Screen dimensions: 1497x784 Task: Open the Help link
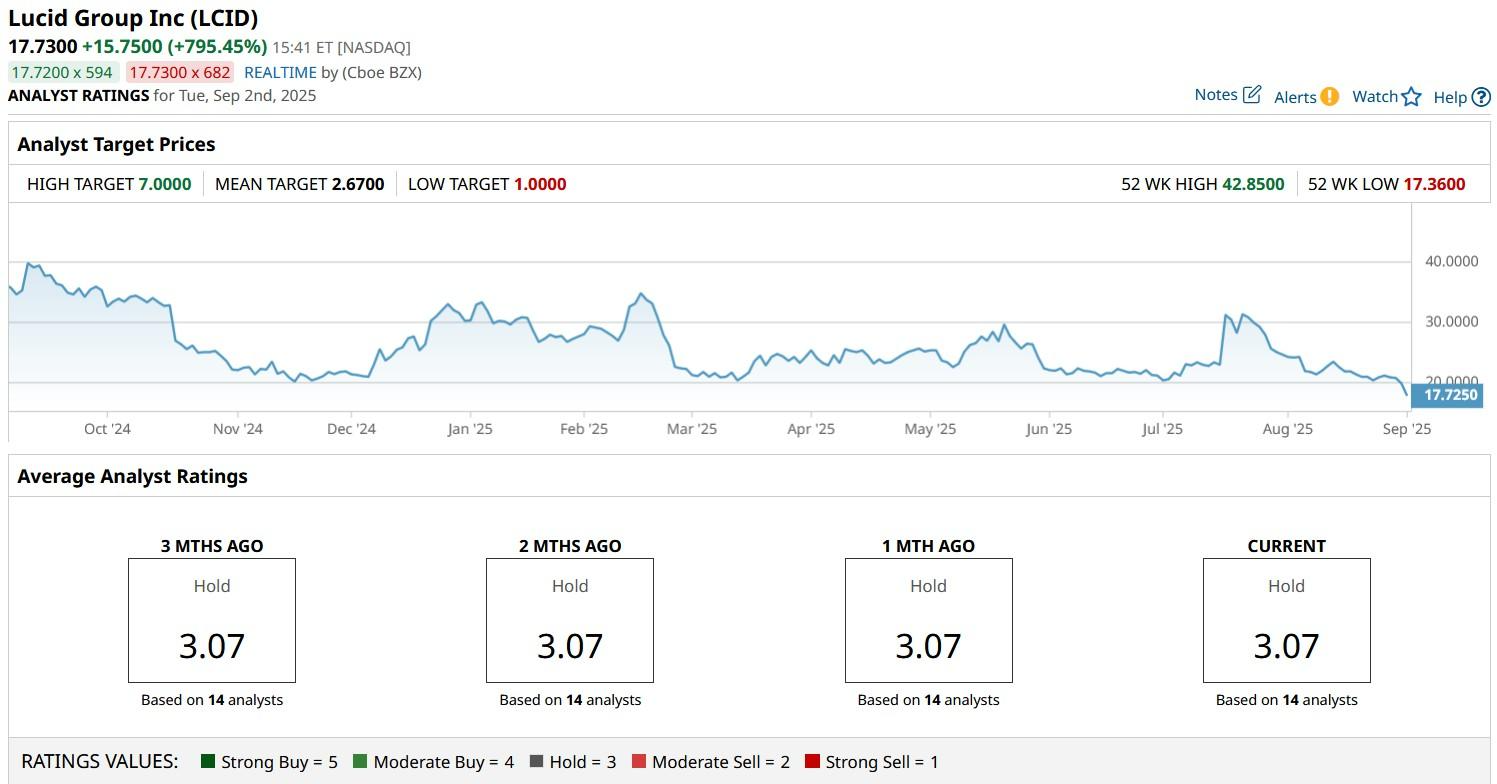tap(1450, 97)
